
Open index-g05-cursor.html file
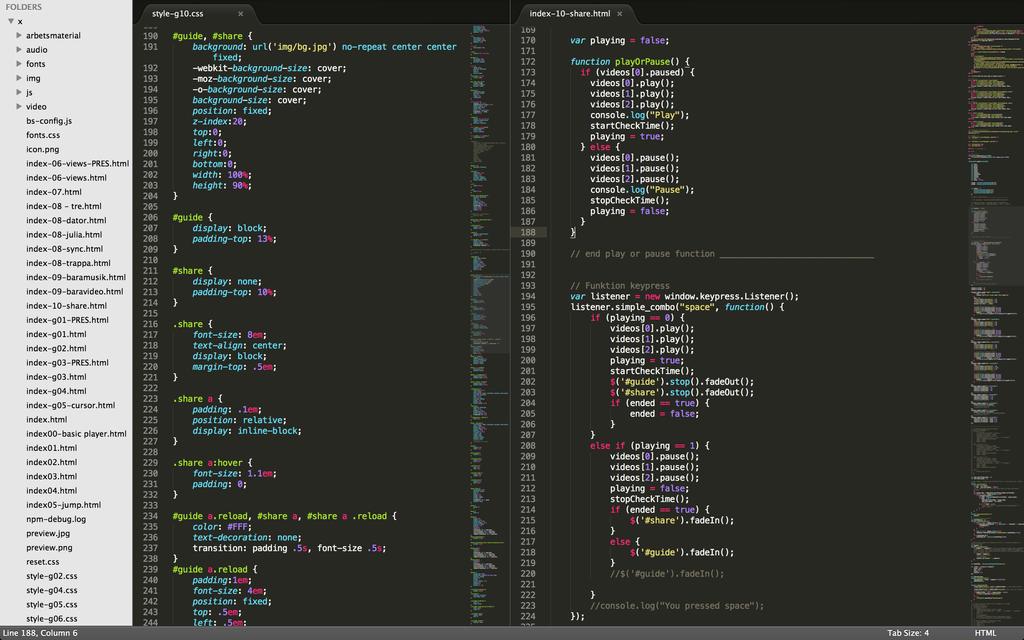pyautogui.click(x=71, y=406)
